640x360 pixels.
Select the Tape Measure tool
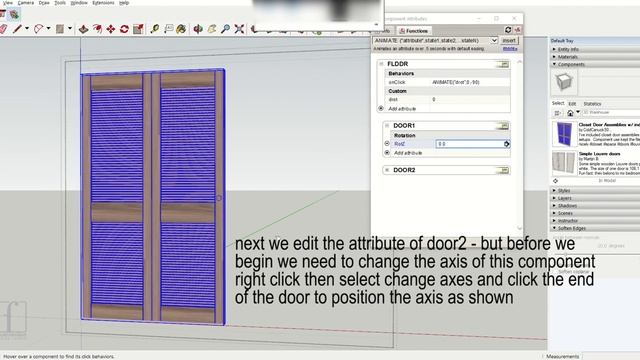[x=155, y=29]
